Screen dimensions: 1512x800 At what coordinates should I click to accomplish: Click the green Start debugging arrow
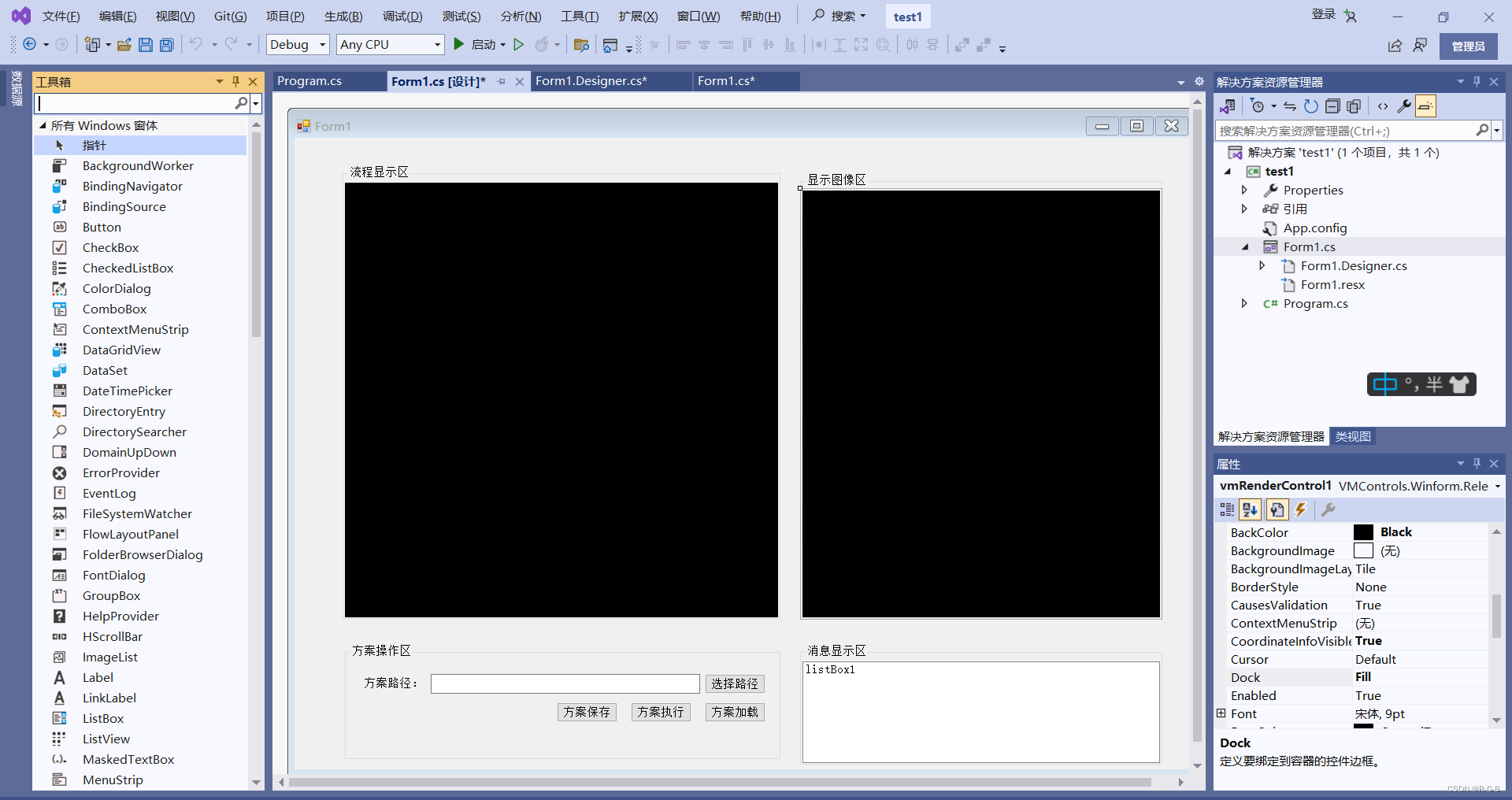[x=459, y=45]
